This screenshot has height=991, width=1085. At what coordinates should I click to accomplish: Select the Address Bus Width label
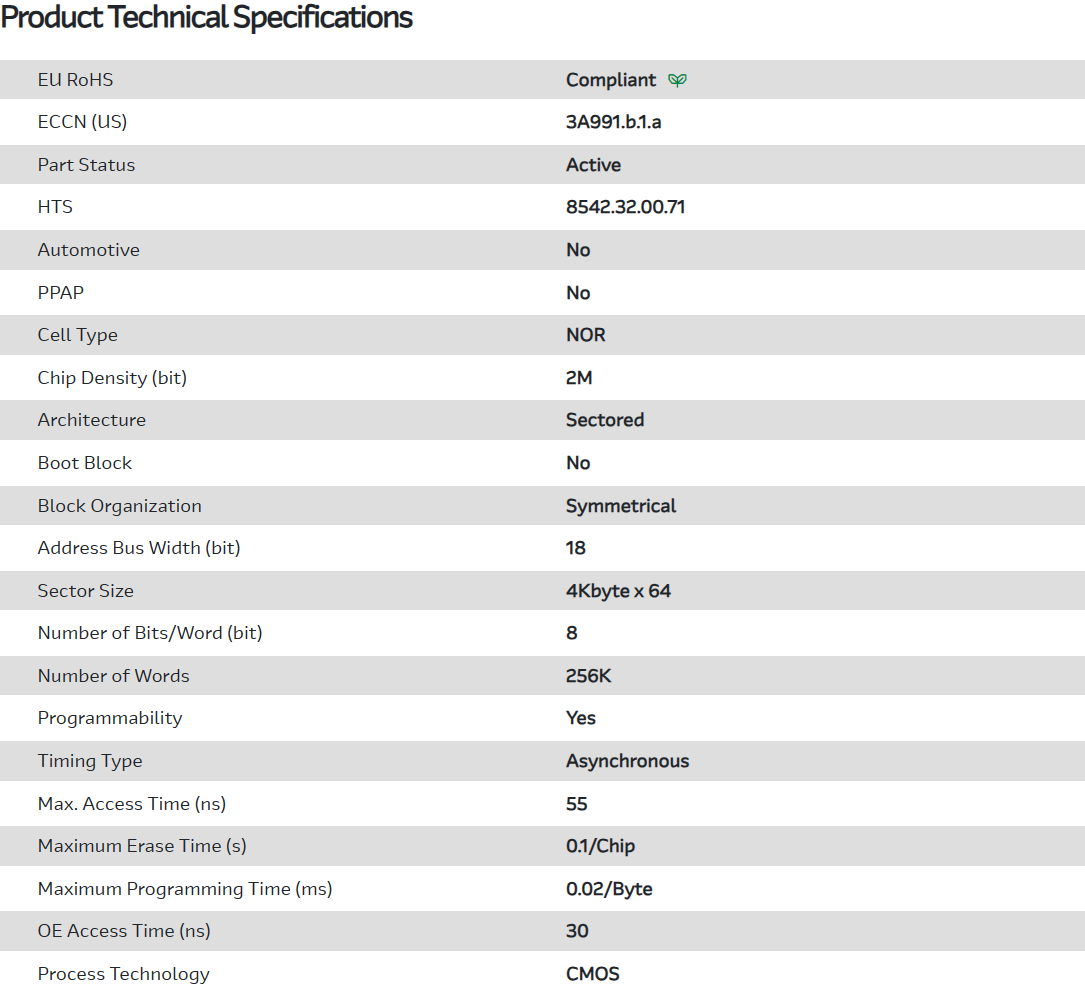[x=139, y=548]
